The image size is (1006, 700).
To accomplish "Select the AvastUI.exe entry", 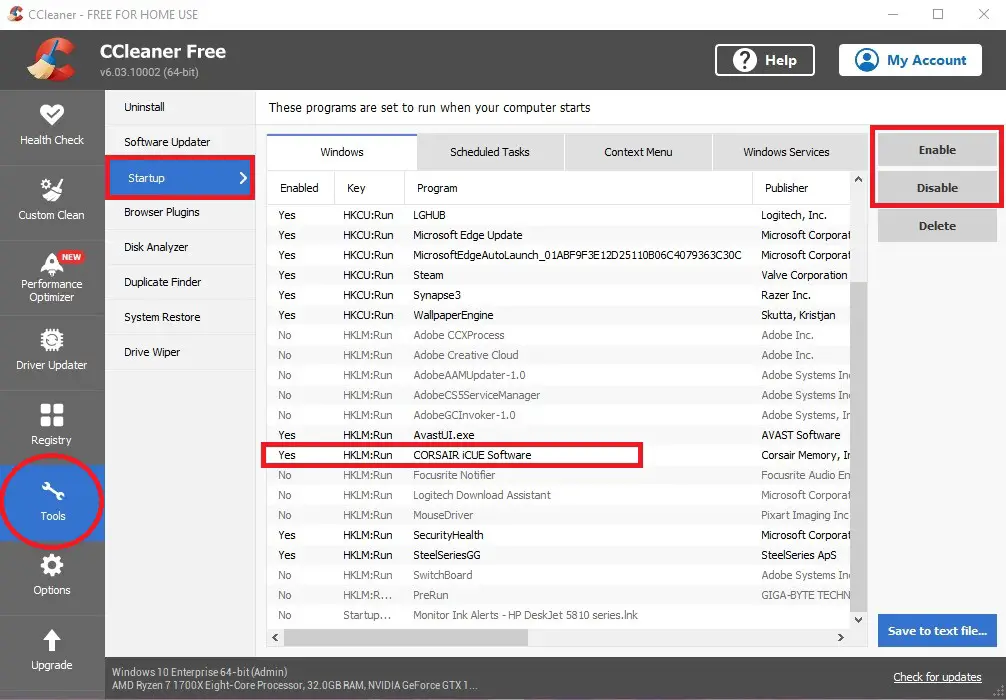I will coord(559,435).
